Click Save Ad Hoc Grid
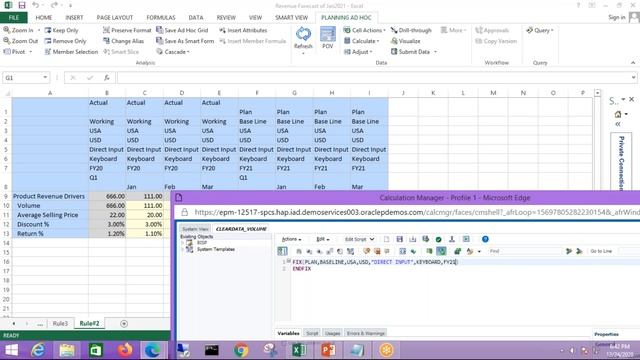Viewport: 640px width, 360px height. [182, 30]
